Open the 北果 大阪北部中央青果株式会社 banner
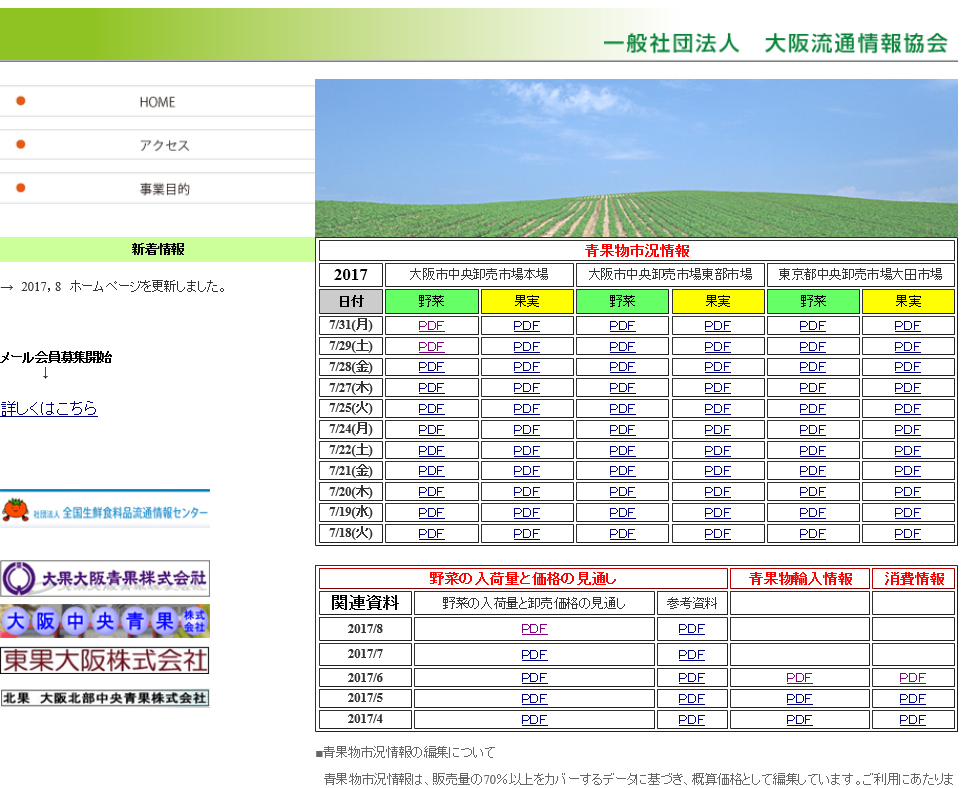Viewport: 963px width, 788px height. (105, 698)
